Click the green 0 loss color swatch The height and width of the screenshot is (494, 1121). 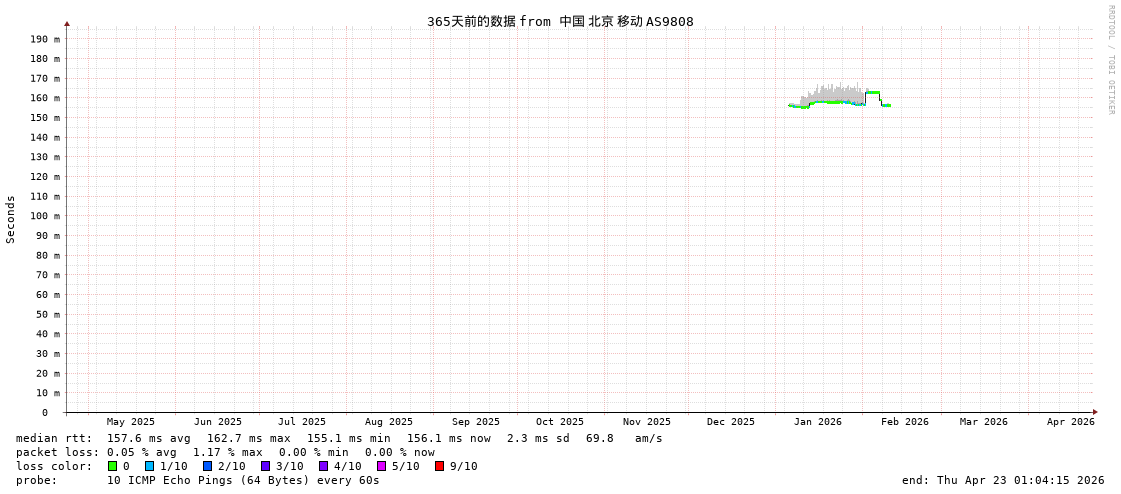point(113,466)
